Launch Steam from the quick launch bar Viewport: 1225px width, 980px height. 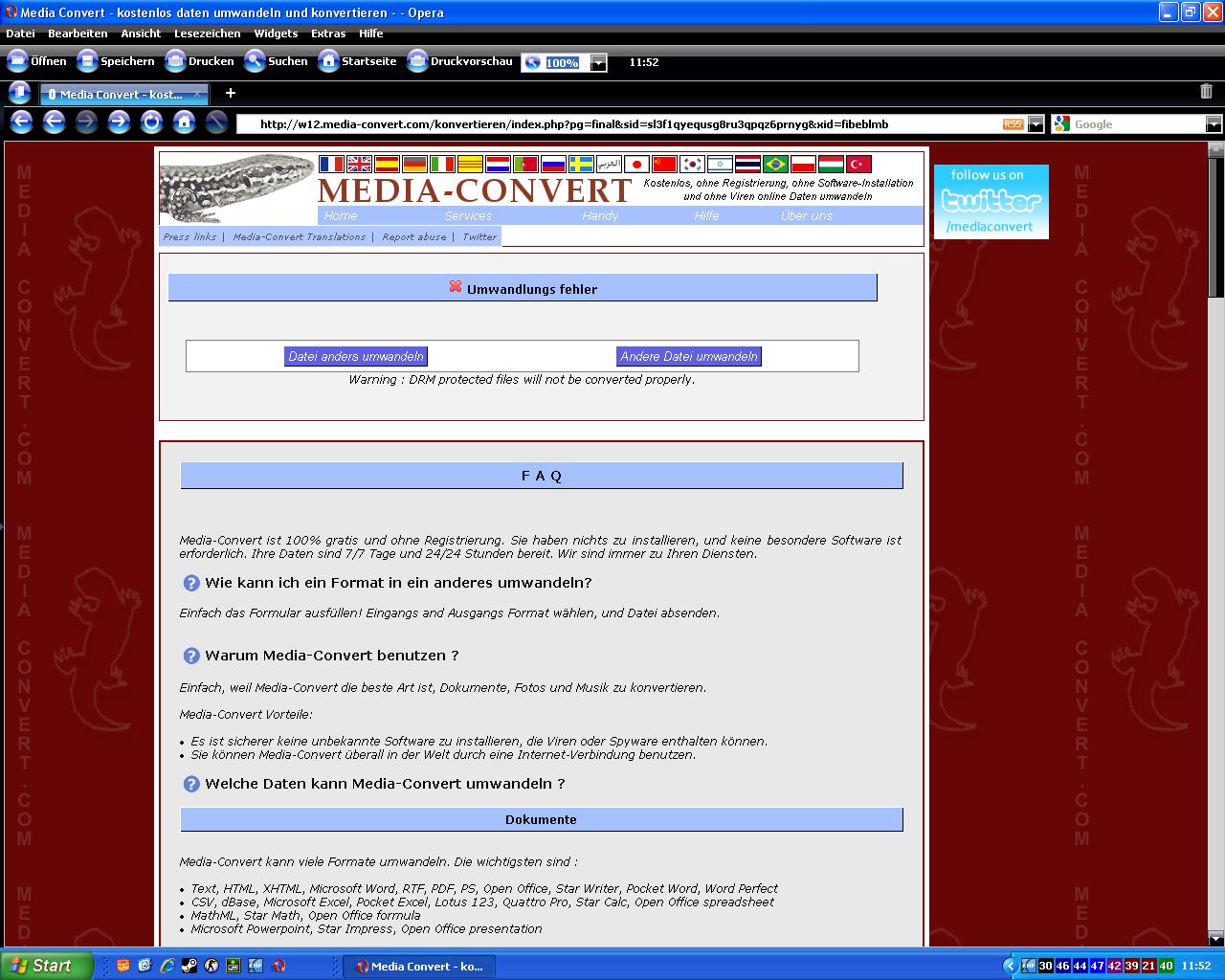click(x=189, y=966)
